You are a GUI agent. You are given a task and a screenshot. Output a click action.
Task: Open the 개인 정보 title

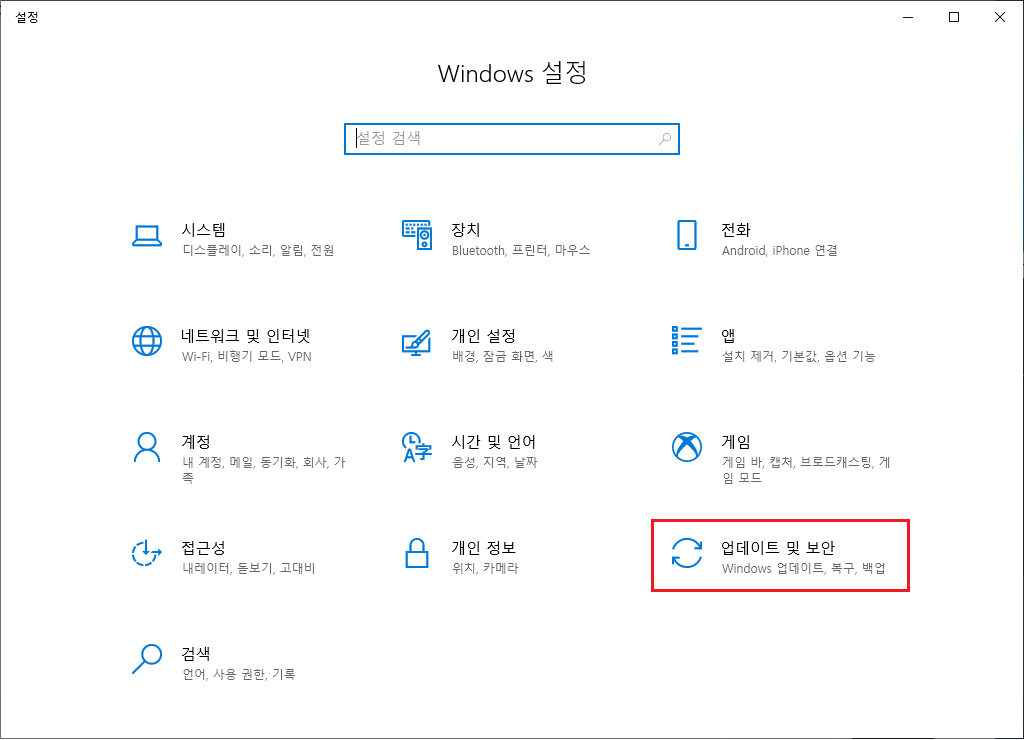pyautogui.click(x=484, y=547)
